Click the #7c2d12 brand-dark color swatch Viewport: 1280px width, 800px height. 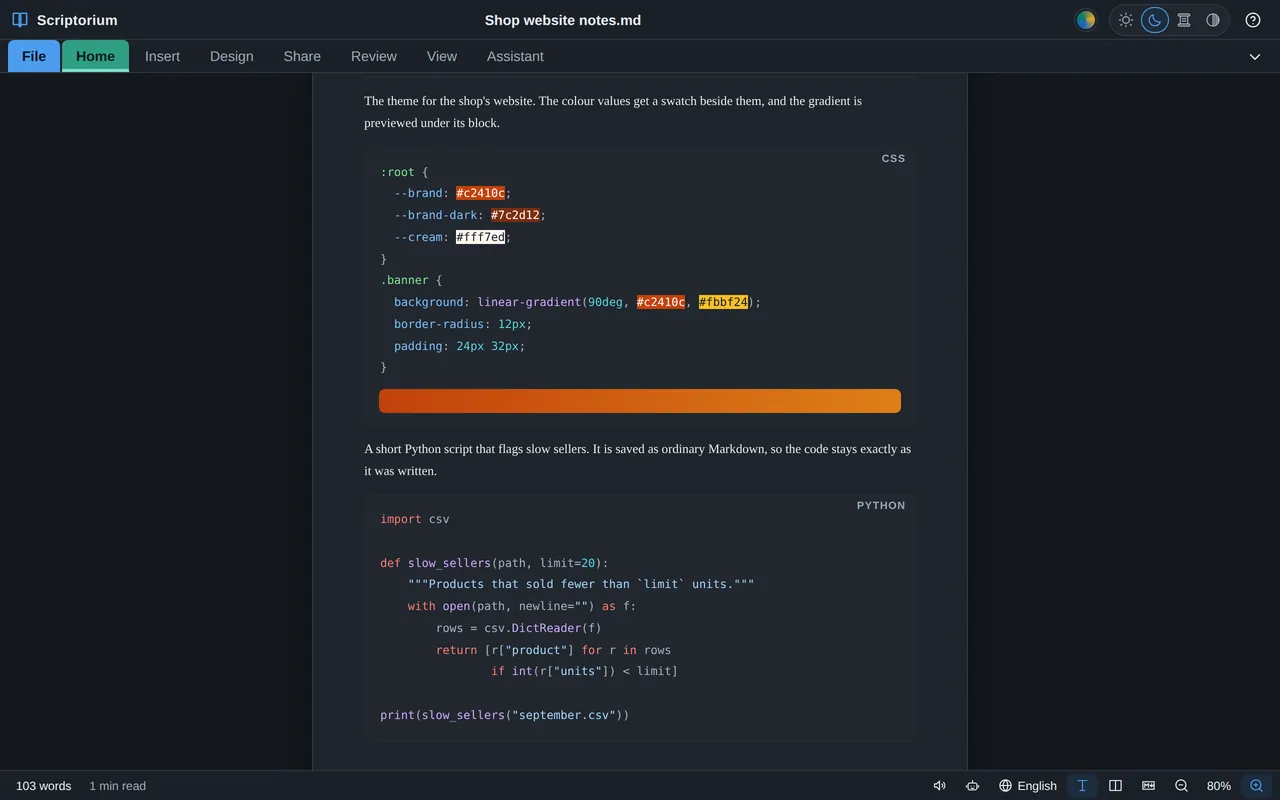coord(515,215)
